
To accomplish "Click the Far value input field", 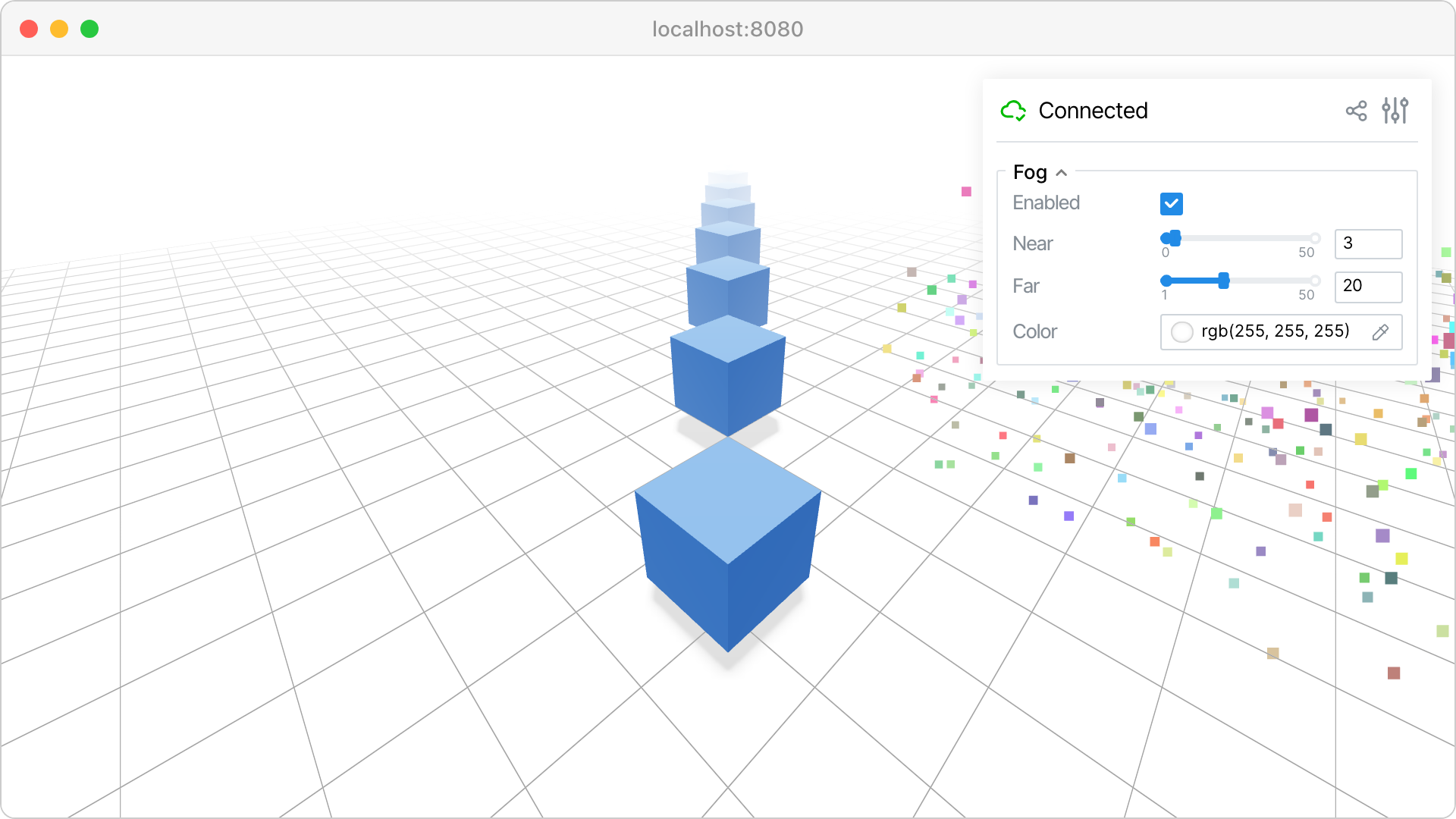I will [1368, 287].
